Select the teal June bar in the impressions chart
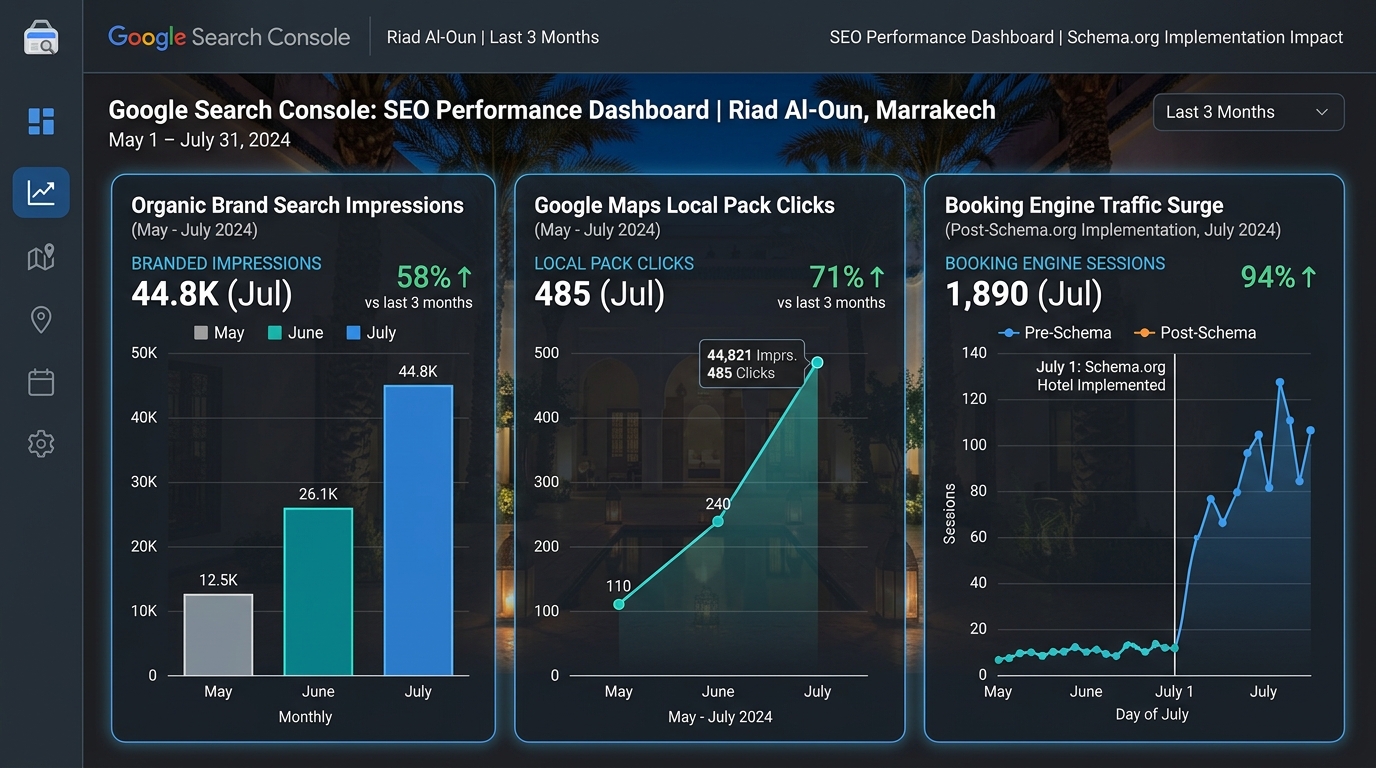 coord(318,592)
